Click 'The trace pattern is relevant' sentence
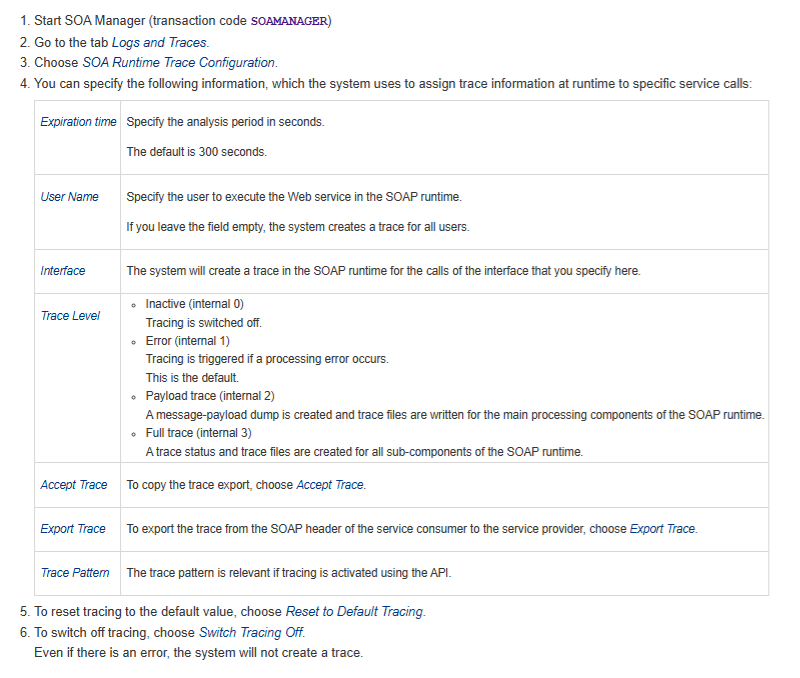The width and height of the screenshot is (800, 678). 289,573
